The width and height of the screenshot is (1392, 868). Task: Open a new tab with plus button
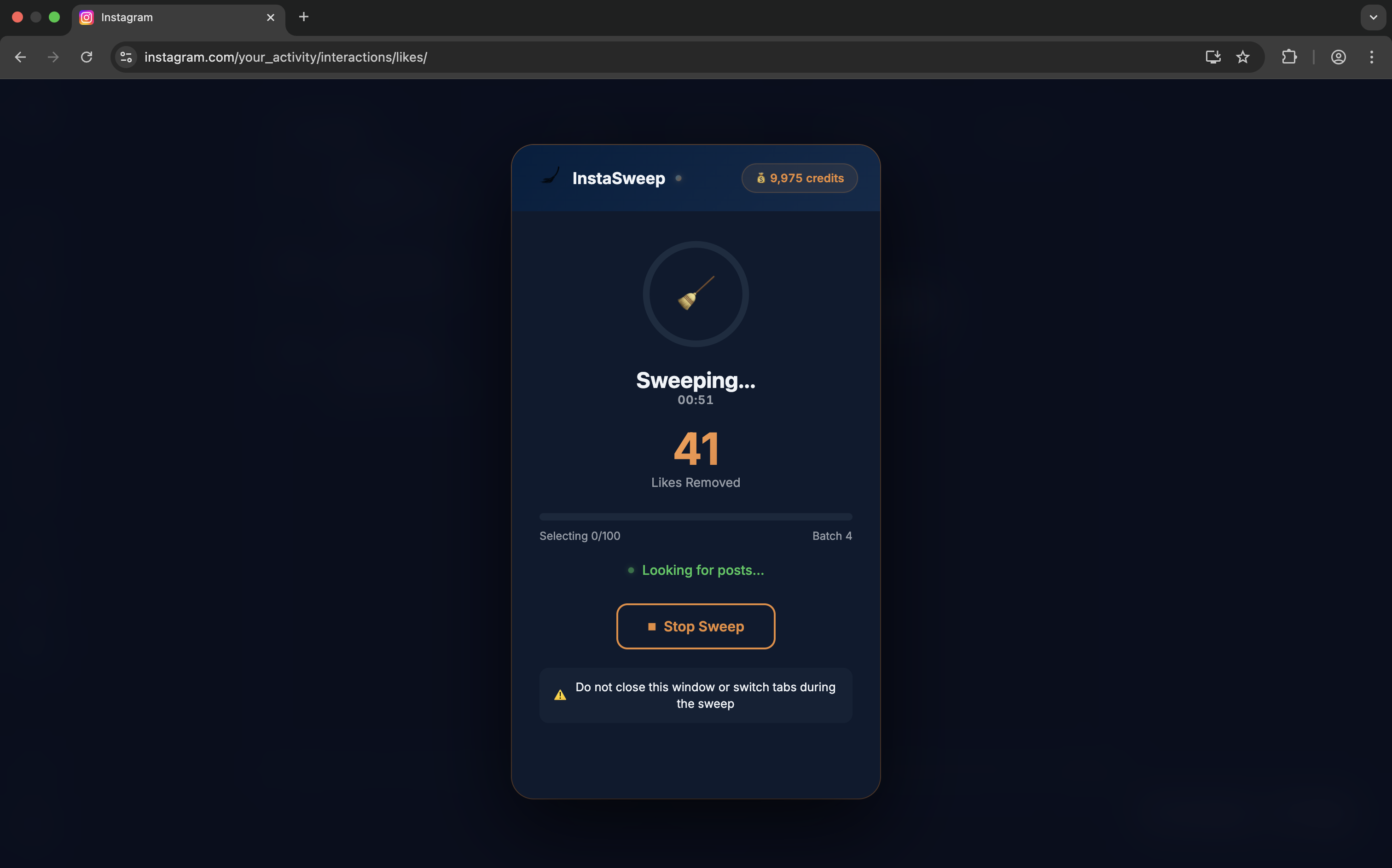coord(304,17)
